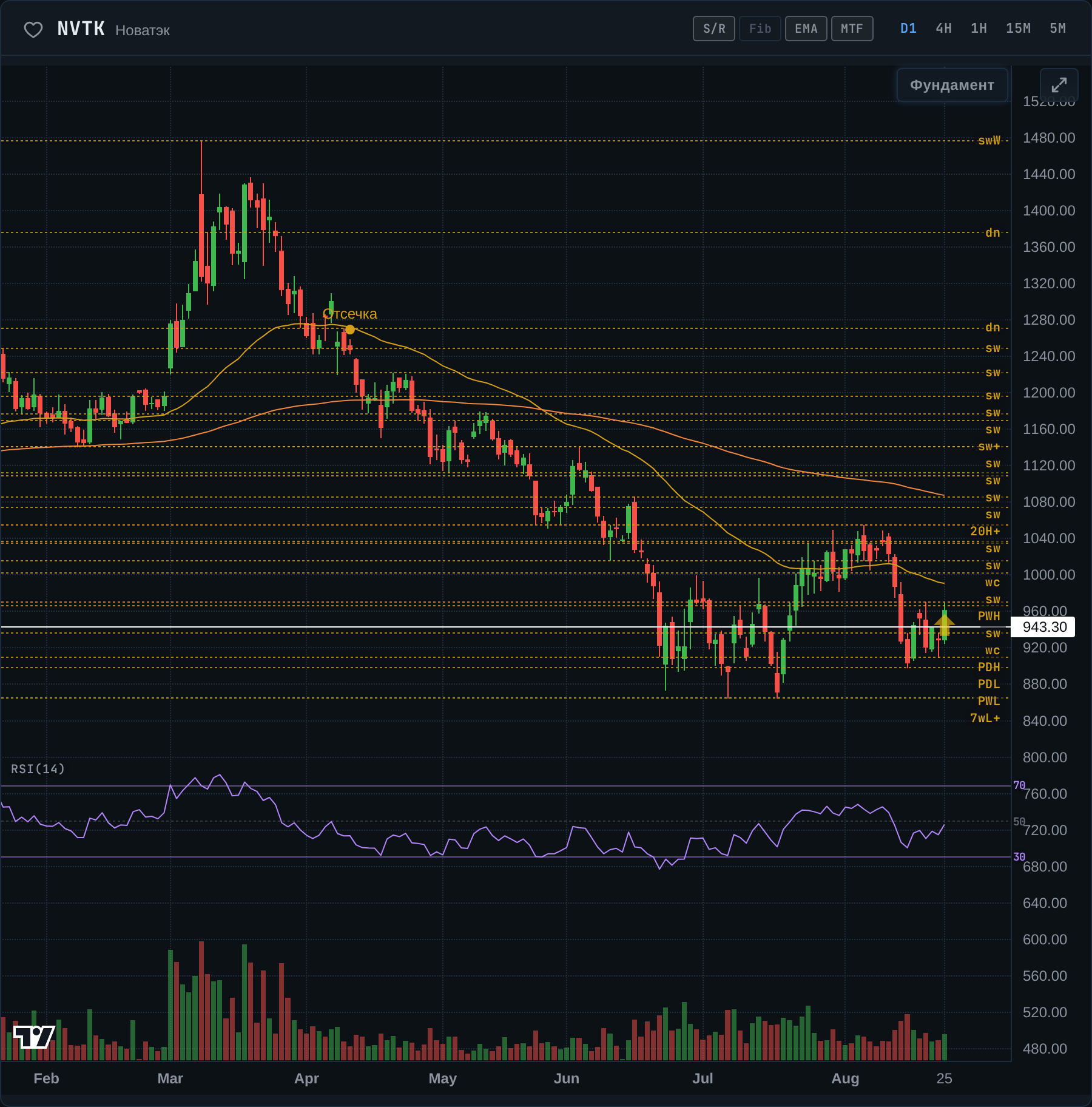The width and height of the screenshot is (1092, 1107).
Task: Click the PDH level label
Action: 989,667
